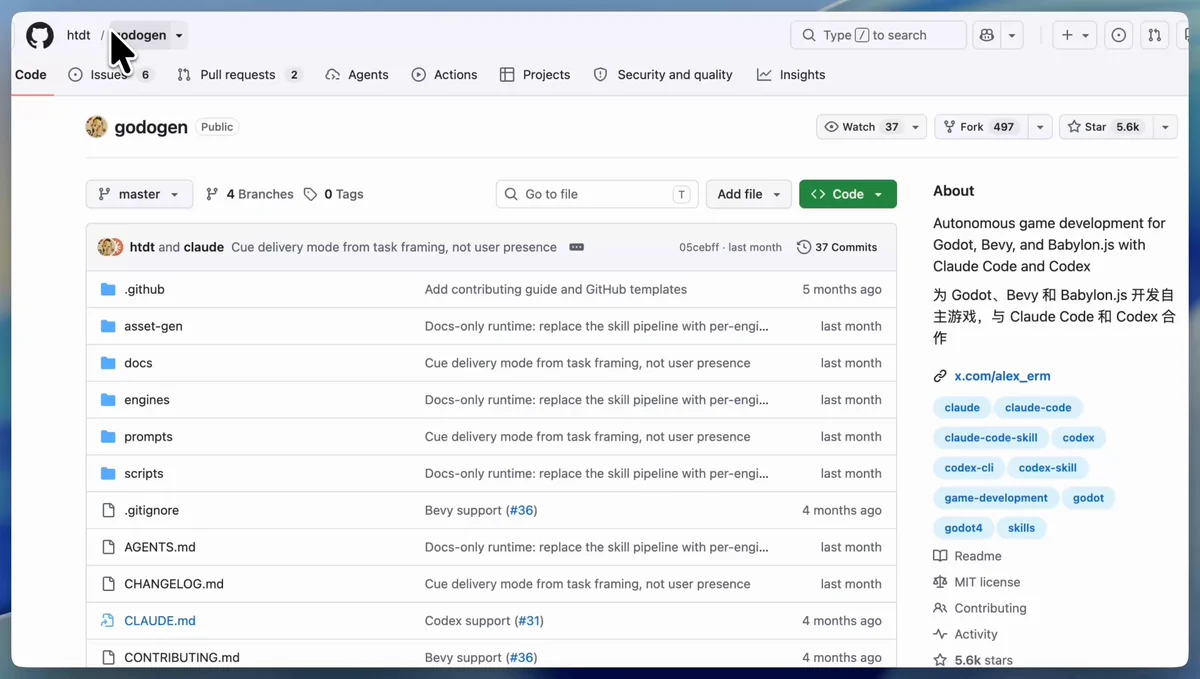
Task: Click the Type / to search box
Action: [878, 35]
